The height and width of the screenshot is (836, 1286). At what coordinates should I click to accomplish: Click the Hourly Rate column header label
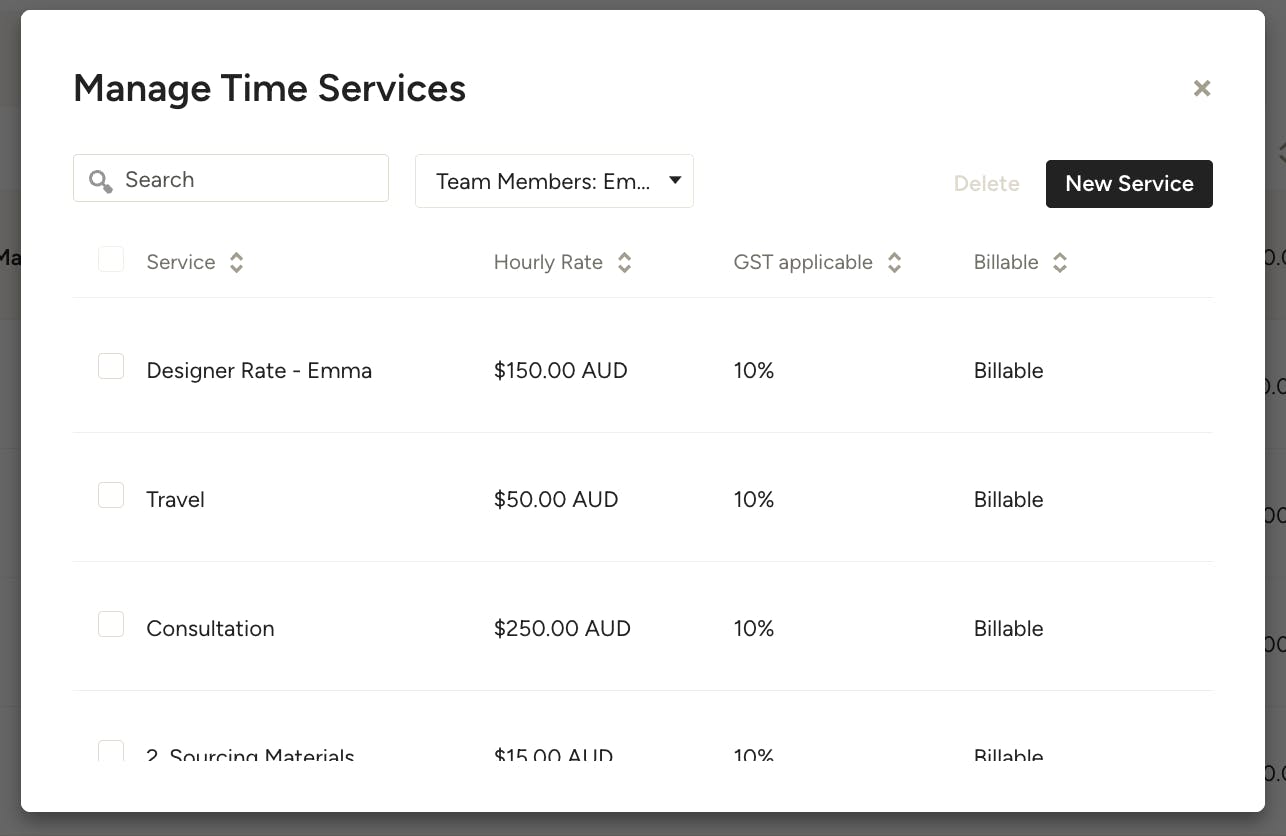548,263
